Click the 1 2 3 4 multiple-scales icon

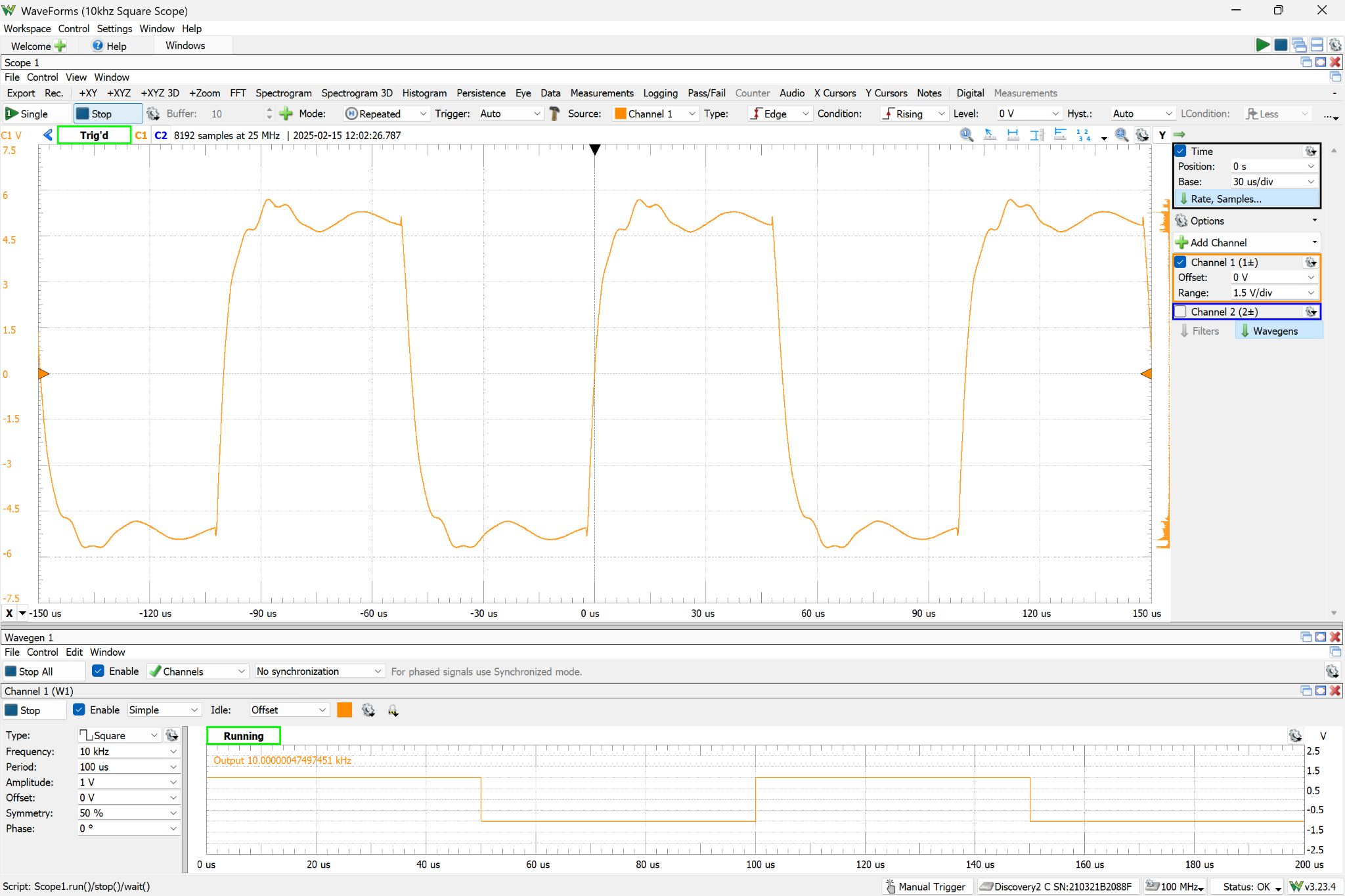(1084, 135)
